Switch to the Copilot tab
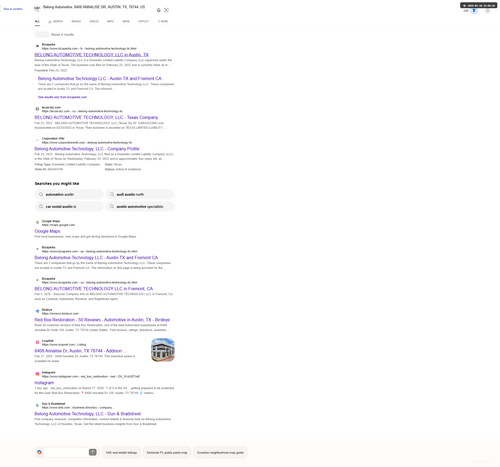 pyautogui.click(x=143, y=21)
